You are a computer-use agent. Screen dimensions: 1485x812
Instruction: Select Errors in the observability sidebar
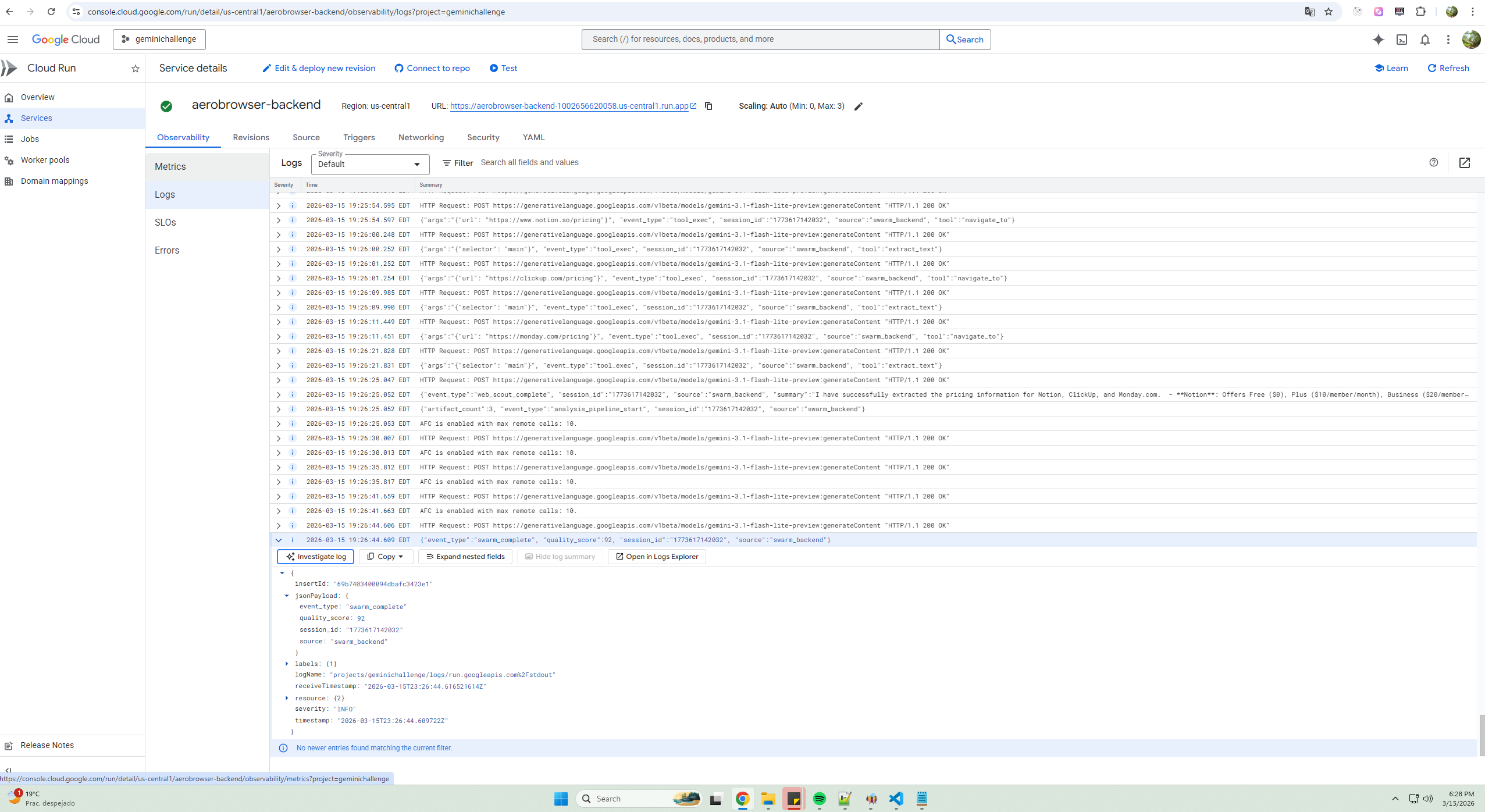[x=167, y=250]
